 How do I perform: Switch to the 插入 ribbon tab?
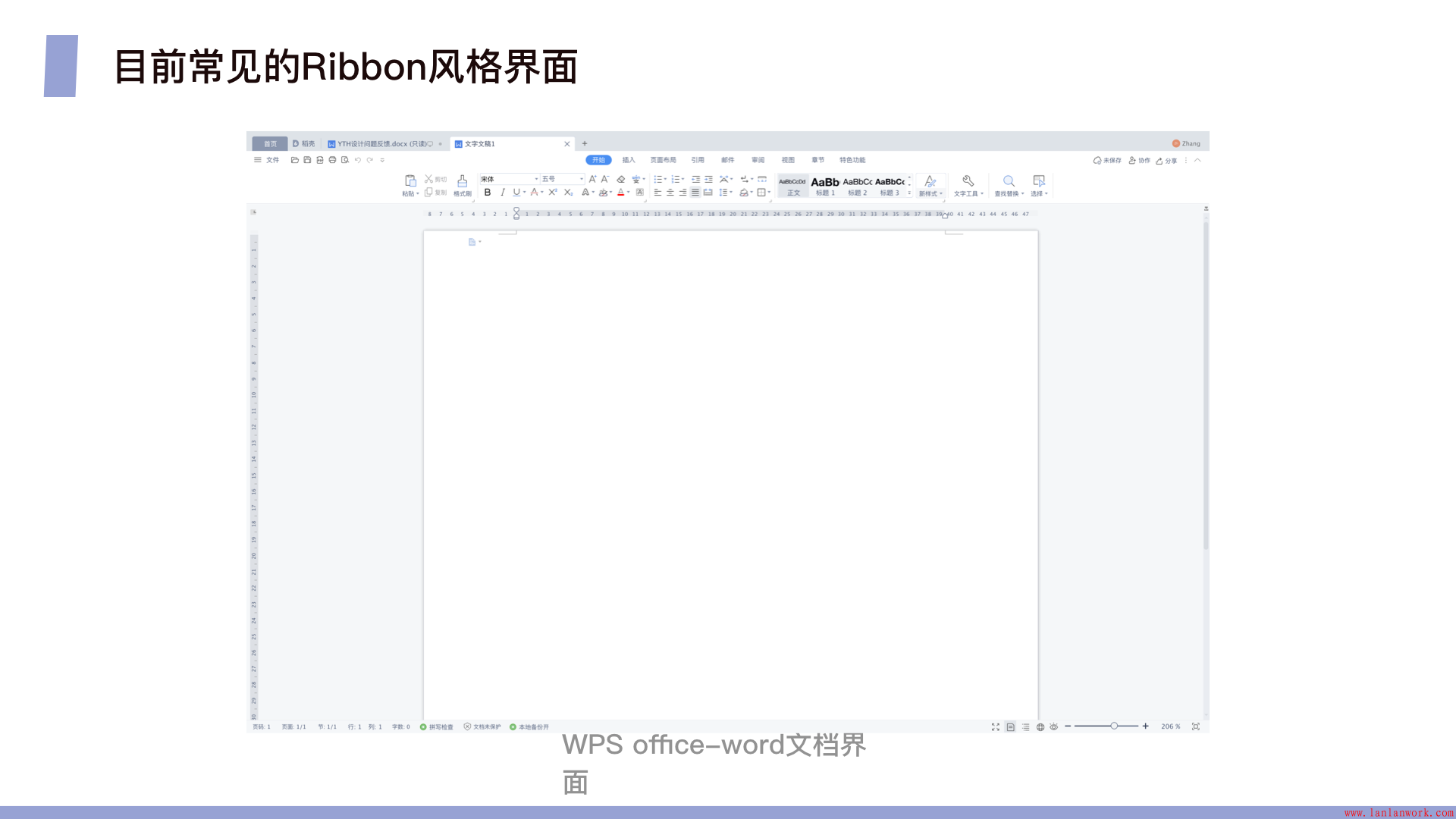(x=629, y=160)
